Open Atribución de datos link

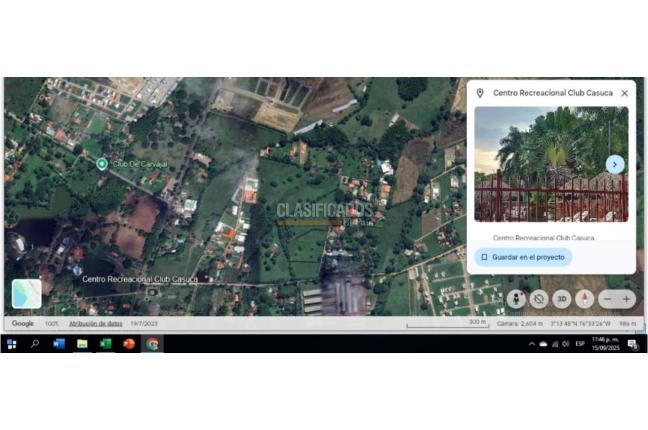pyautogui.click(x=95, y=324)
